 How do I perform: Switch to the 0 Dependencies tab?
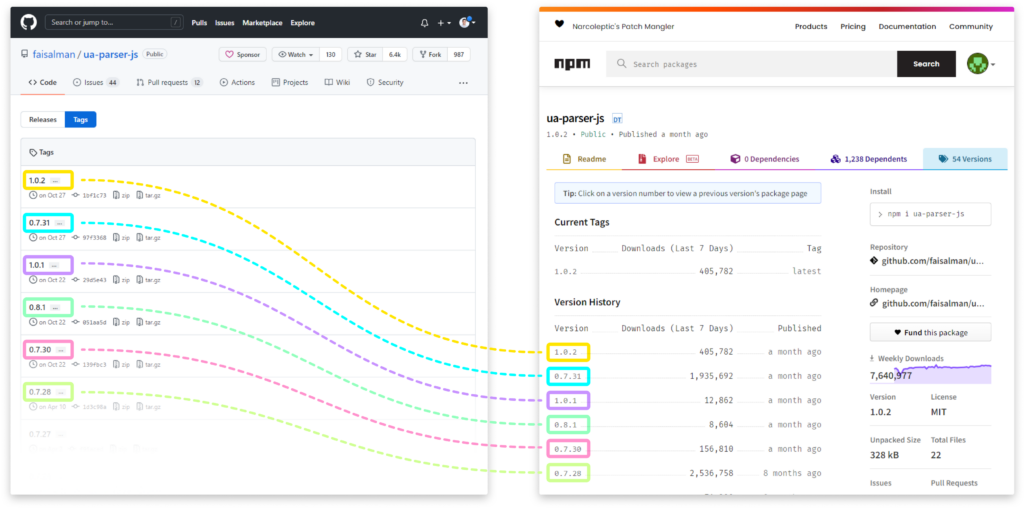point(764,159)
